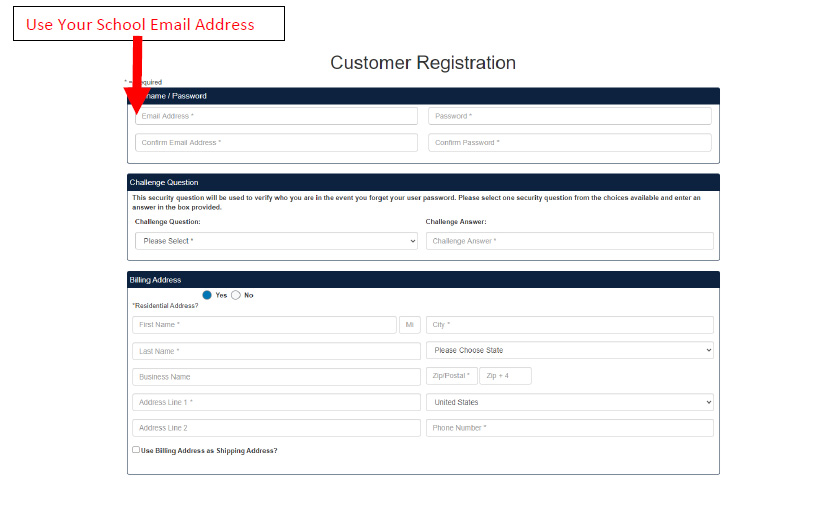This screenshot has height=511, width=818.
Task: Open the Challenge Question dropdown
Action: 276,241
